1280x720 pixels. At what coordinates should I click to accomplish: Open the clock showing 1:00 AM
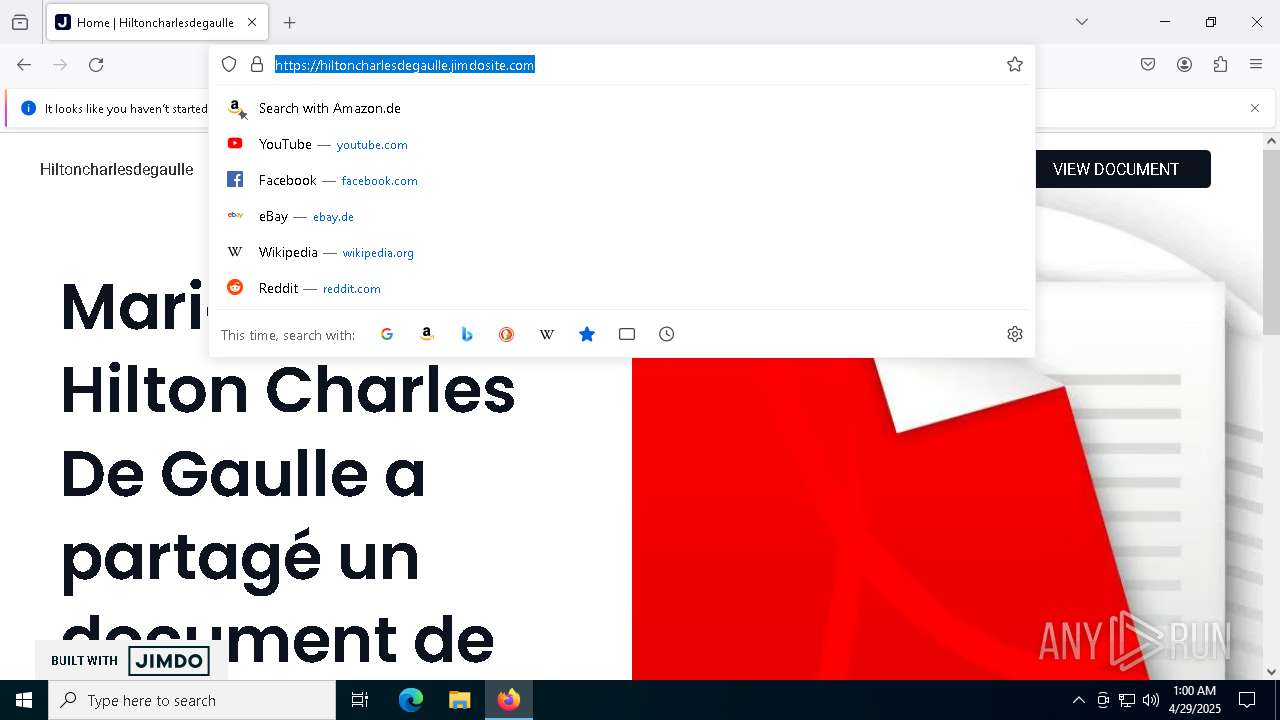pyautogui.click(x=1195, y=700)
